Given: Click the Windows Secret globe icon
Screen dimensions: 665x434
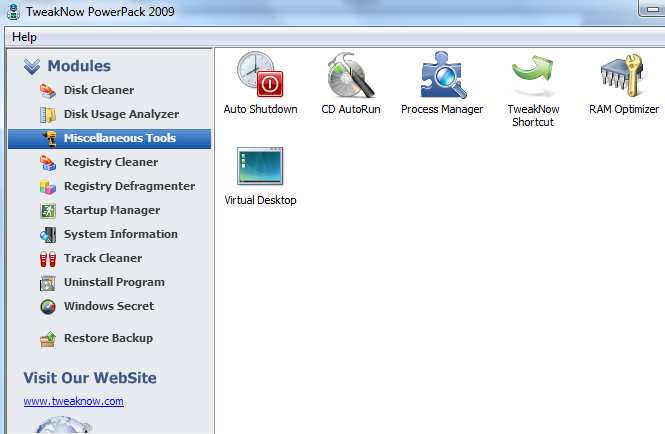Looking at the screenshot, I should [48, 307].
